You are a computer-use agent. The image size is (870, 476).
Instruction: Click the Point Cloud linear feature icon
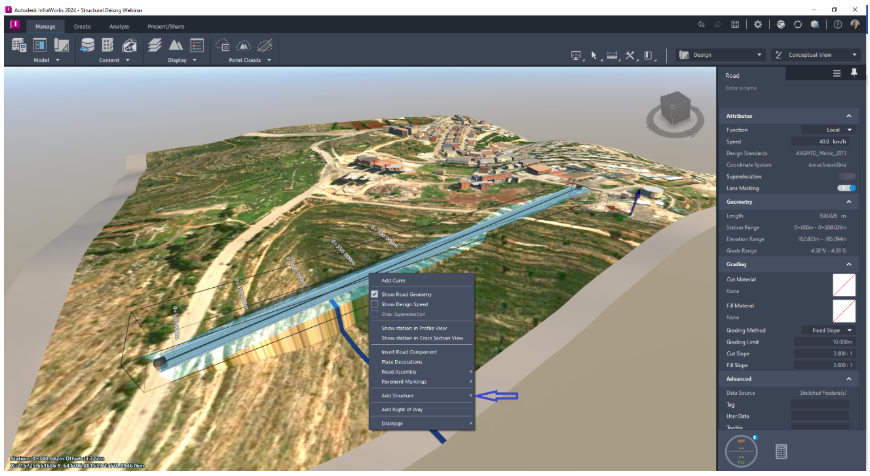click(x=265, y=45)
